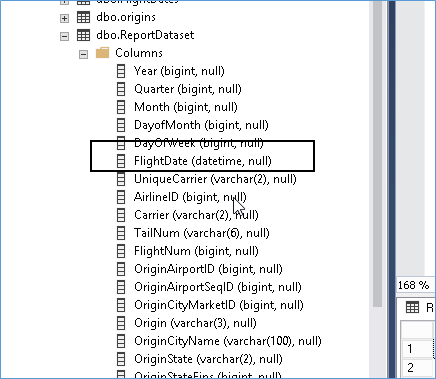Click column icon beside TailNum
Viewport: 436px width, 379px height.
(121, 233)
